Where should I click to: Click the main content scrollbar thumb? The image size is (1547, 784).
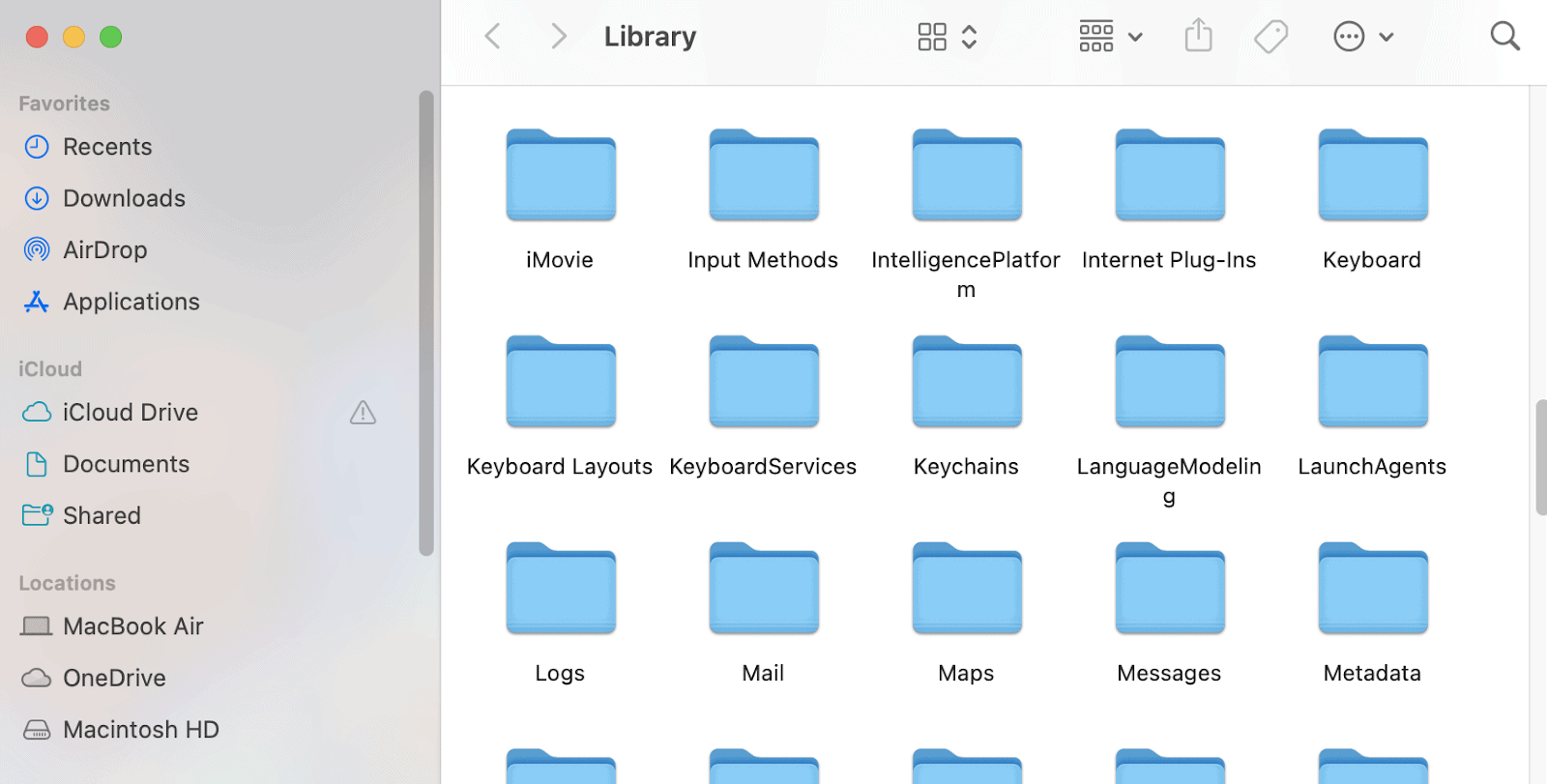coord(1540,457)
